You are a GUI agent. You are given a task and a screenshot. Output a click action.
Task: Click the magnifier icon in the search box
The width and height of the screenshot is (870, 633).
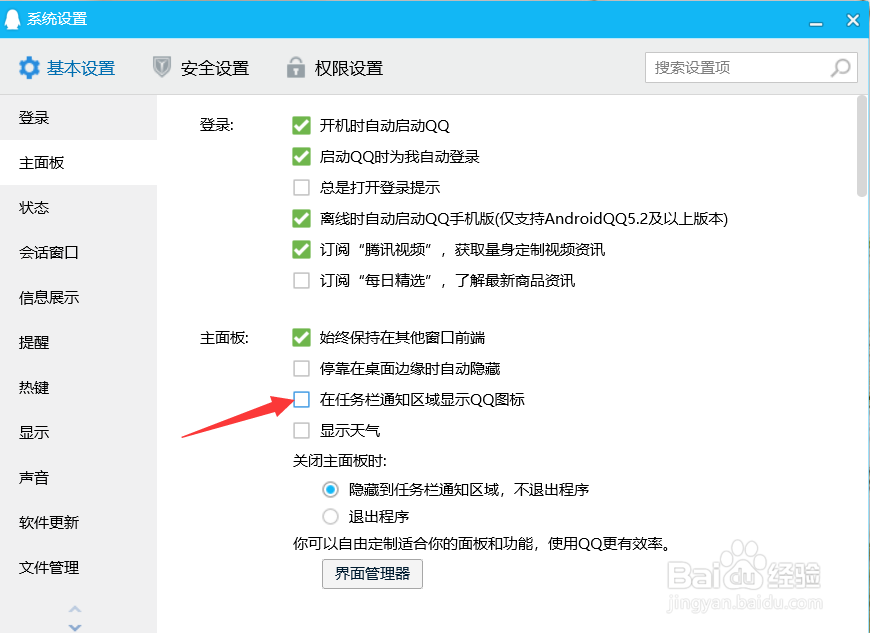click(841, 68)
